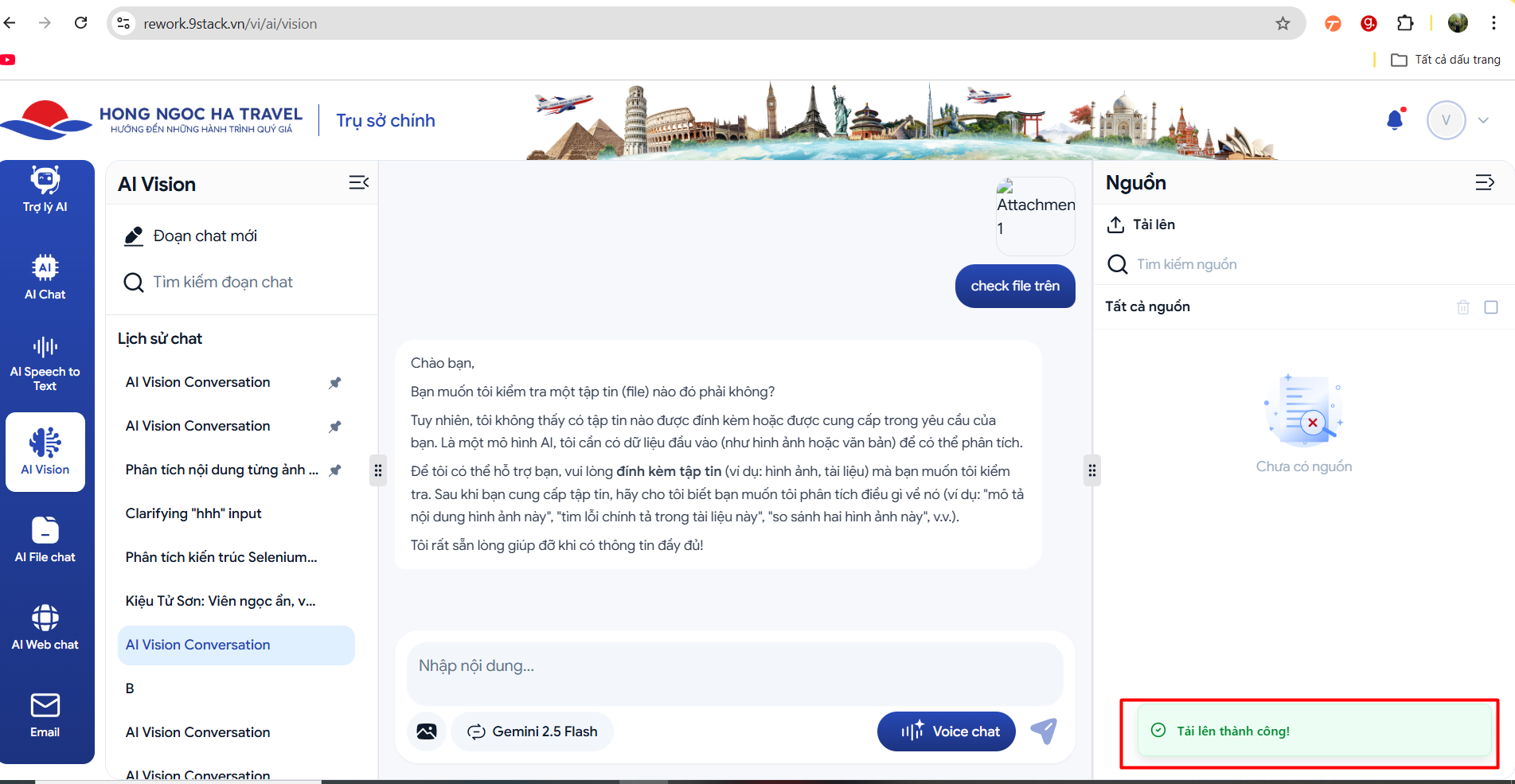This screenshot has height=784, width=1515.
Task: Toggle pin on Phân tích nội dung chat
Action: [335, 470]
